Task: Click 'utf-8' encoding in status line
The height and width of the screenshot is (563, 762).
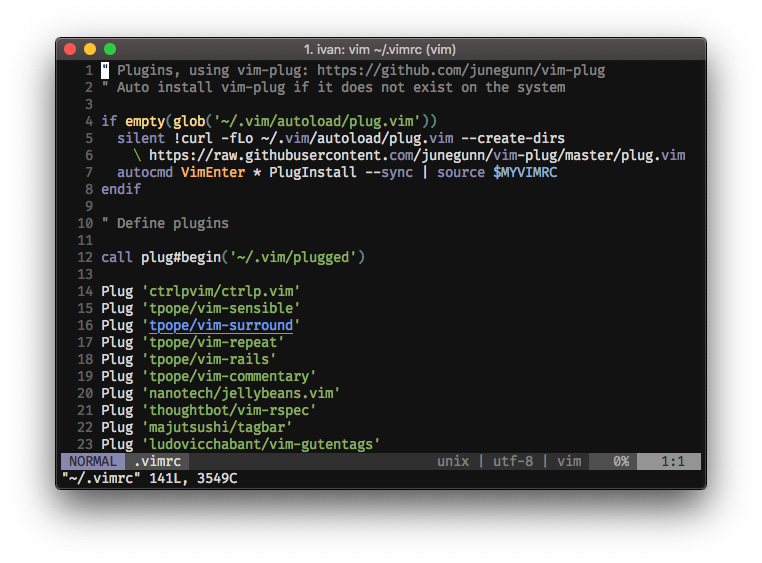Action: coord(513,461)
